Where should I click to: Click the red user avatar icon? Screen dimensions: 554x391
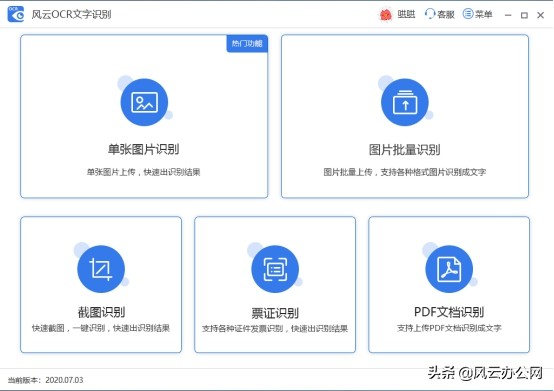[385, 14]
